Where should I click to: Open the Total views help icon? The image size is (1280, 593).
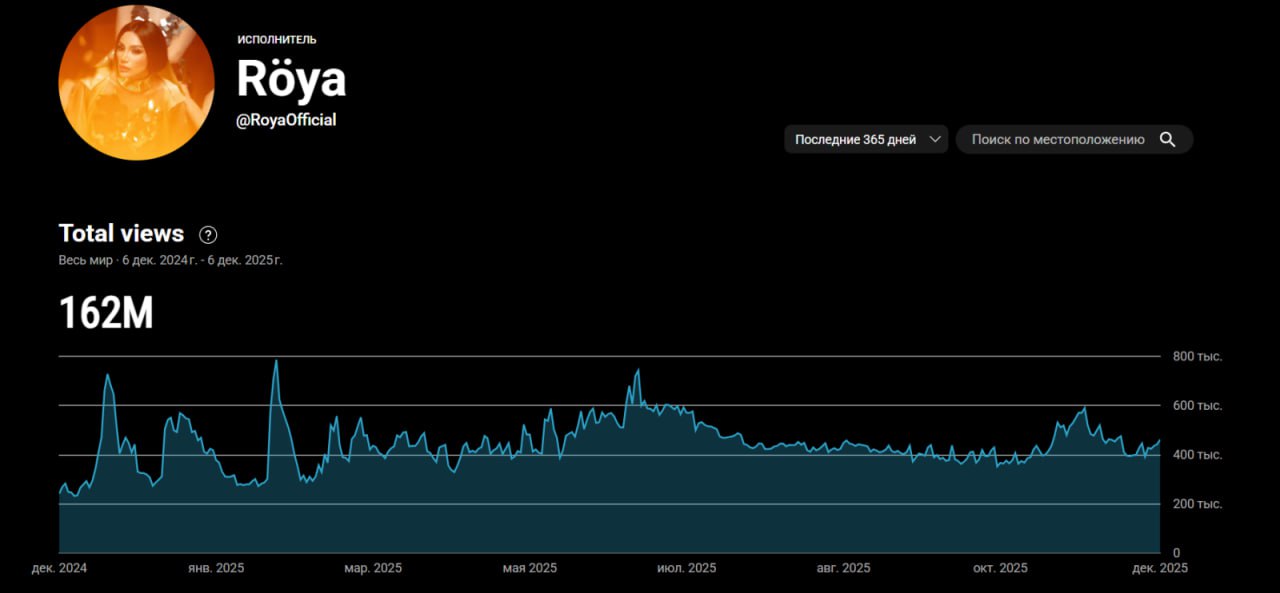pos(208,235)
